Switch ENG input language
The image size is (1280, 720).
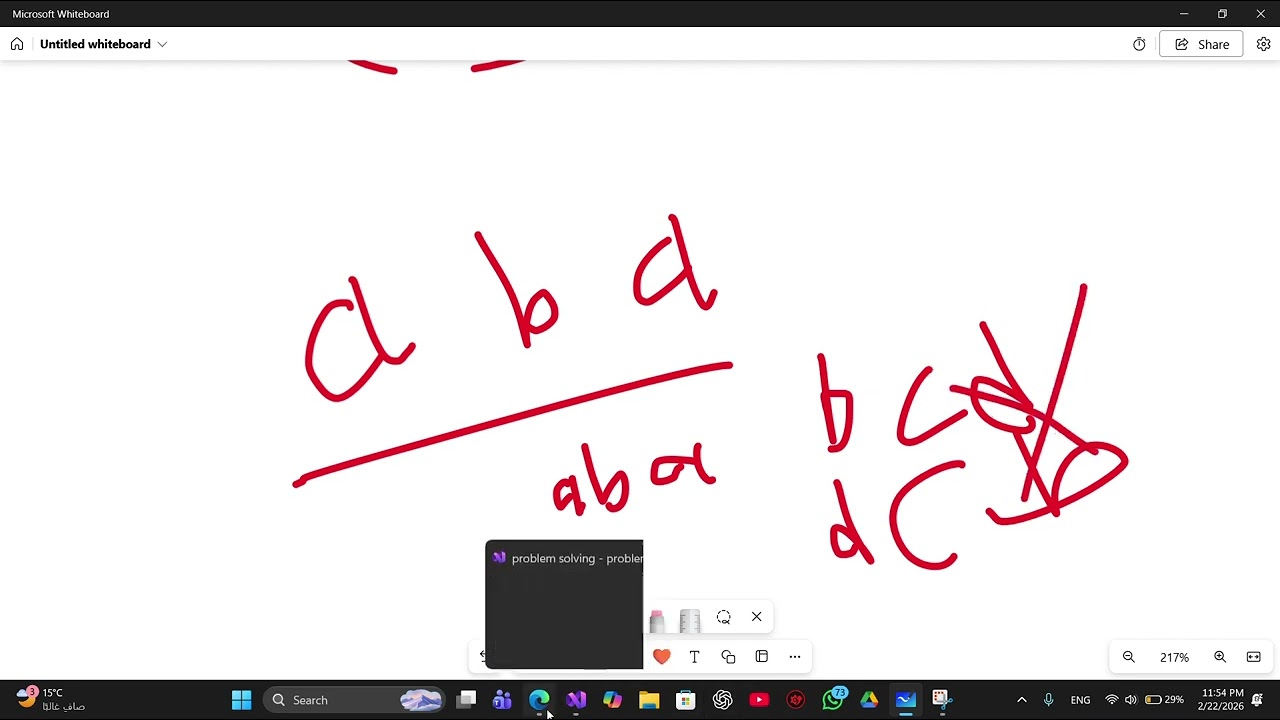click(x=1081, y=700)
